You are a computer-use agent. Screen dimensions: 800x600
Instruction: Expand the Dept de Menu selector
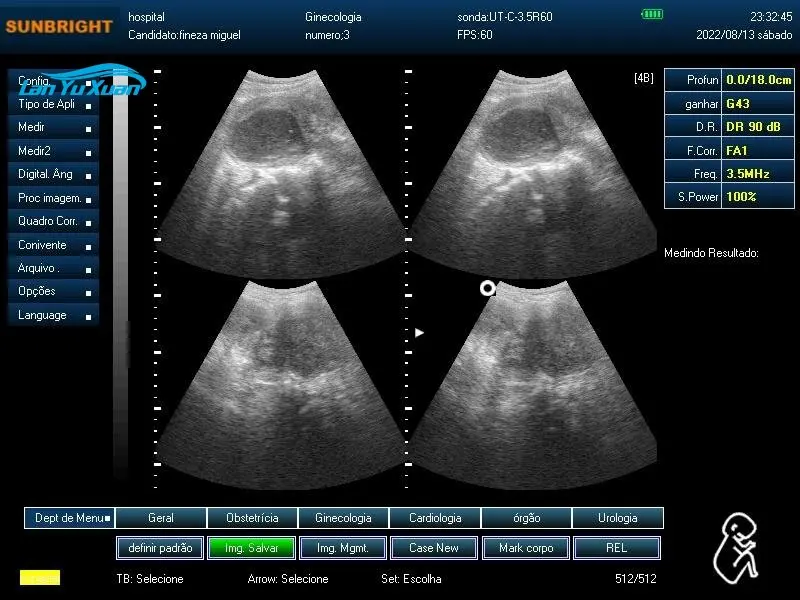(69, 518)
